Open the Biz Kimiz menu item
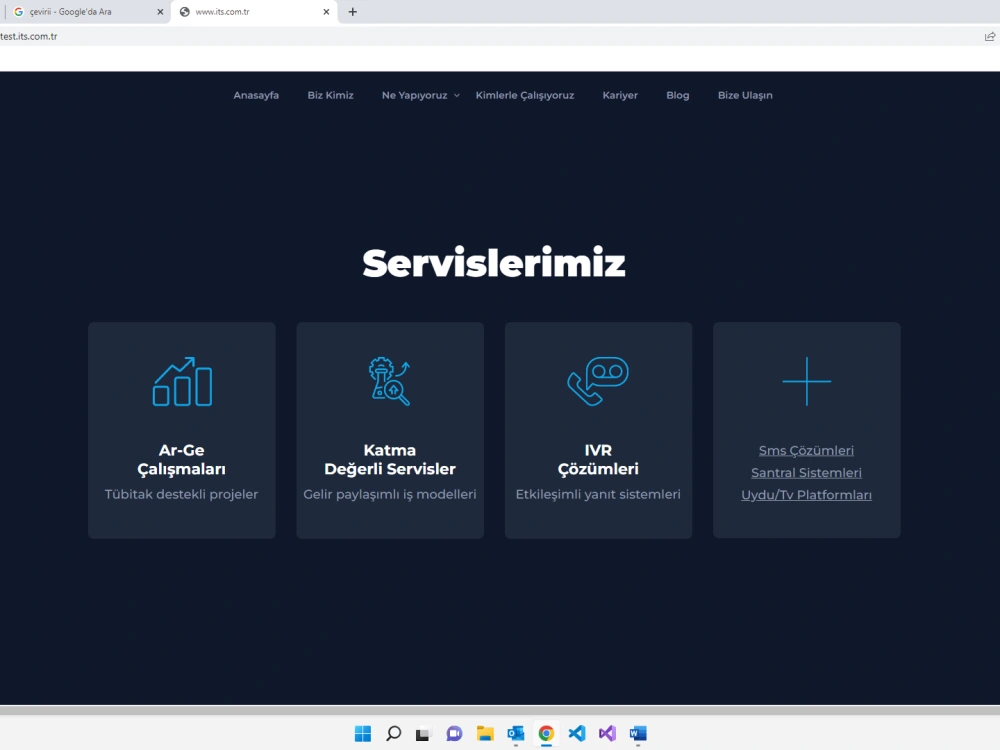 tap(330, 95)
